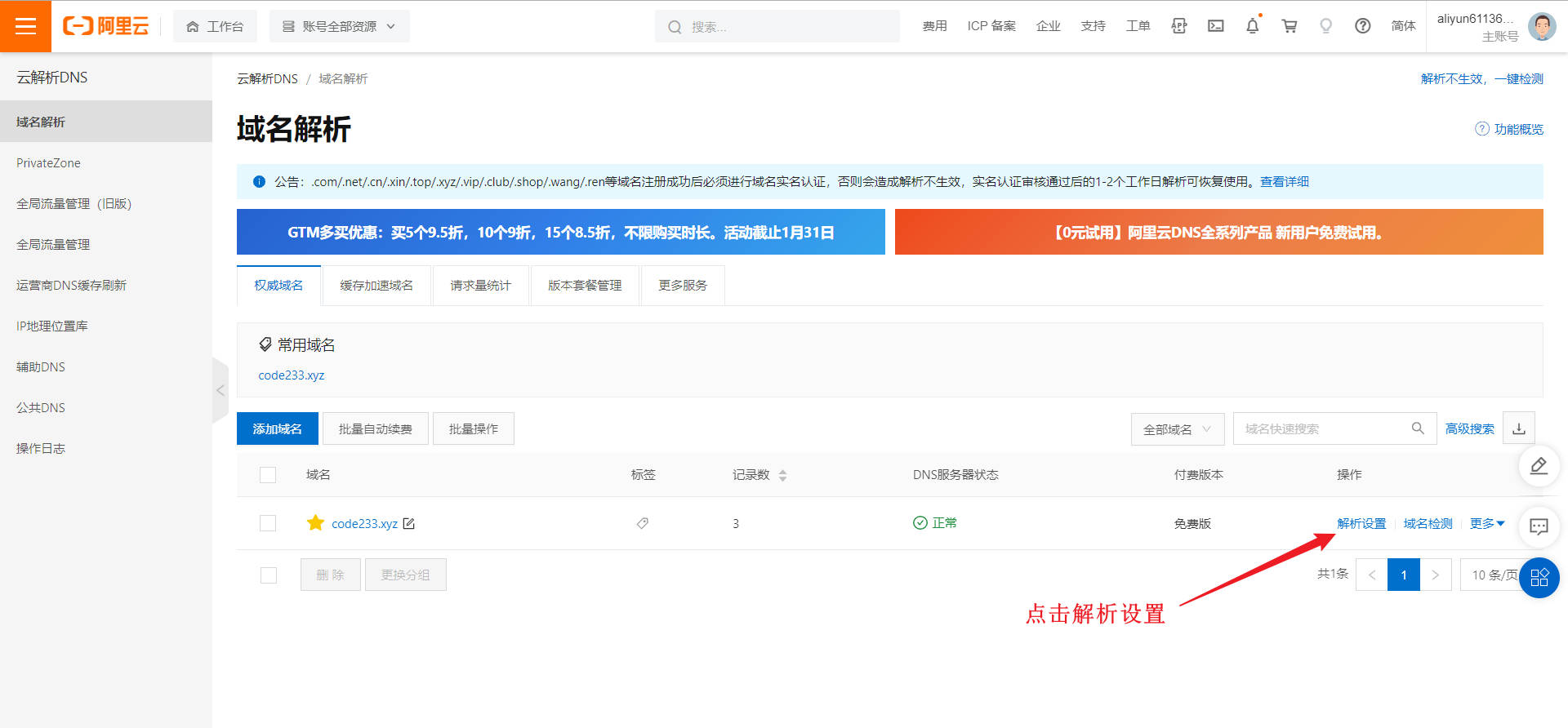Click 域名检测 for code233.xyz
1568x728 pixels.
(x=1428, y=523)
